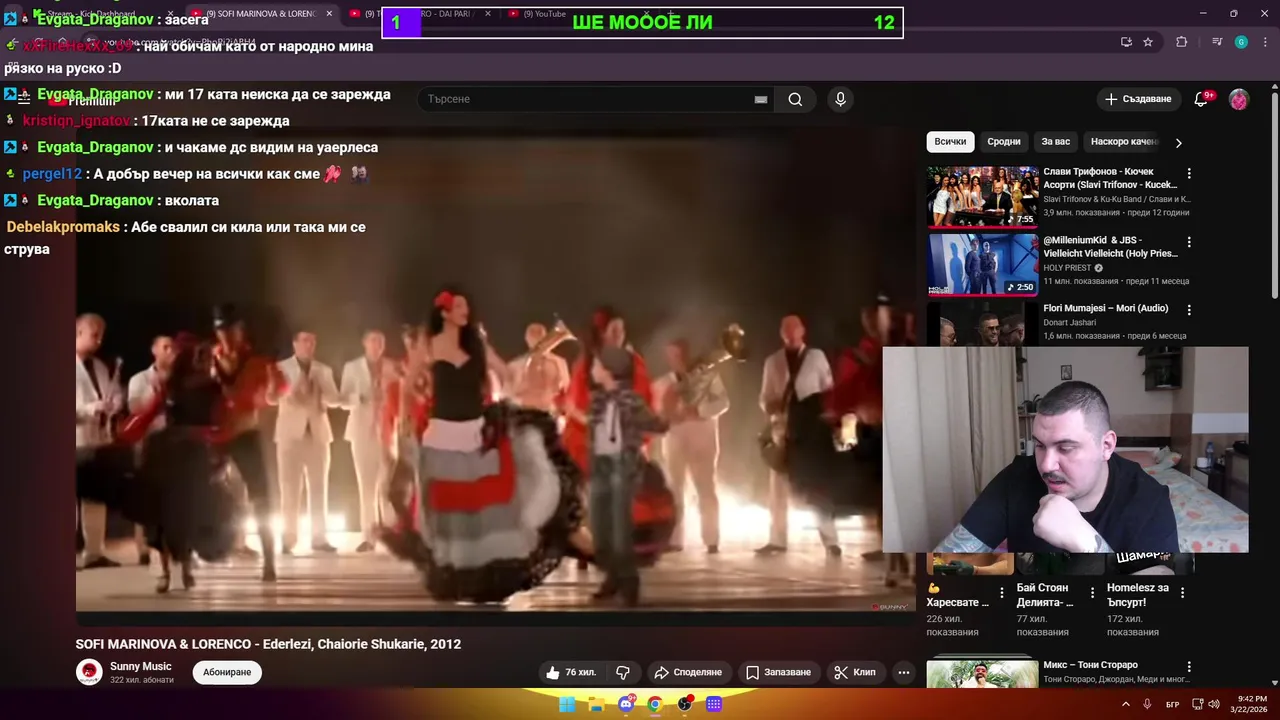Click the Абониране subscribe button

pyautogui.click(x=227, y=672)
